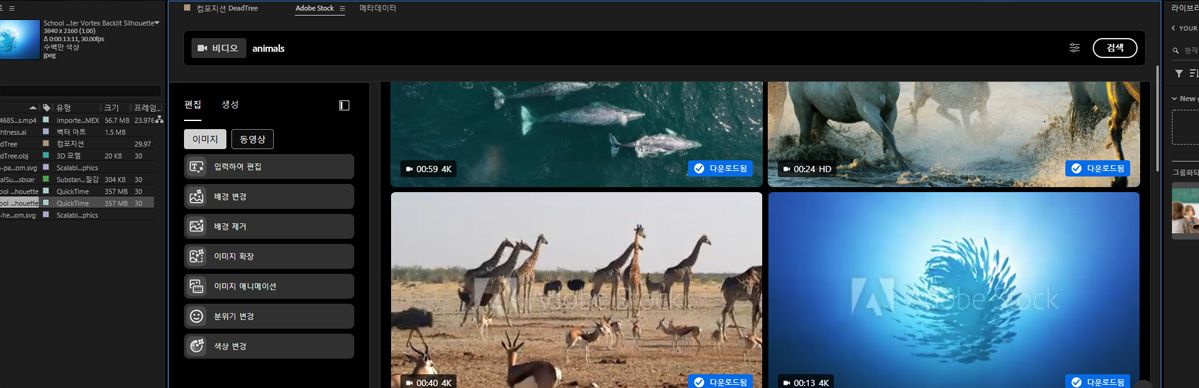
Task: Click the 배경 변경 icon
Action: pos(197,197)
